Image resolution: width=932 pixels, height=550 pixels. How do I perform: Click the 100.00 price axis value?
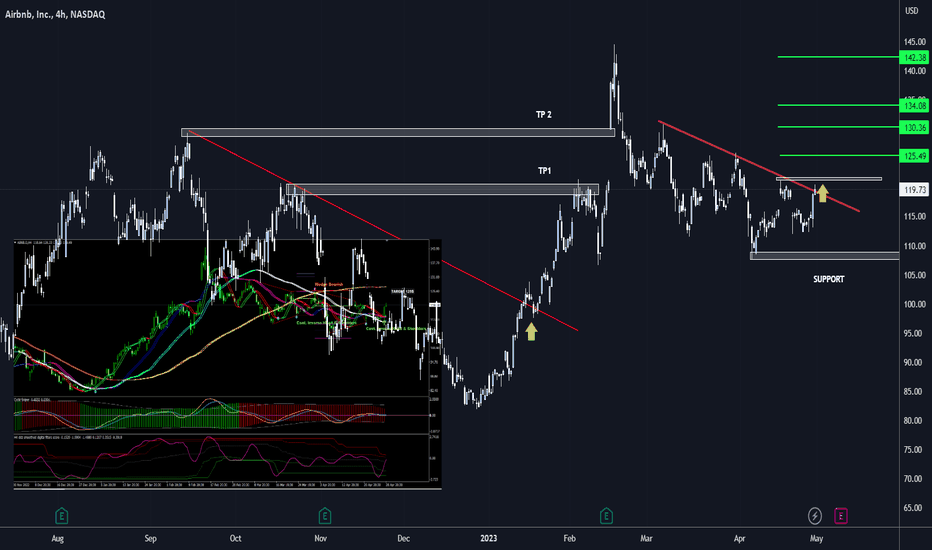915,304
